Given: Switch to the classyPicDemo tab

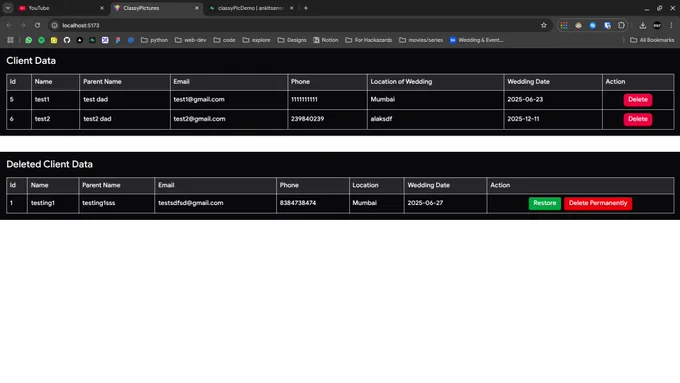Looking at the screenshot, I should [x=252, y=8].
